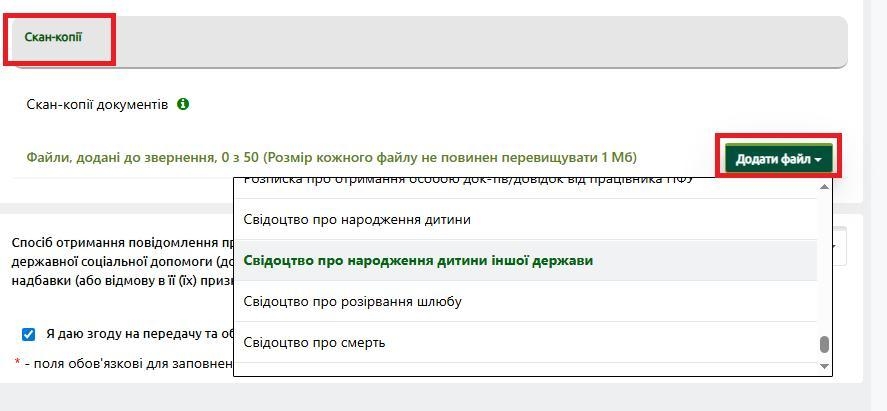Click the dropdown list scroll-down arrow

pyautogui.click(x=824, y=367)
